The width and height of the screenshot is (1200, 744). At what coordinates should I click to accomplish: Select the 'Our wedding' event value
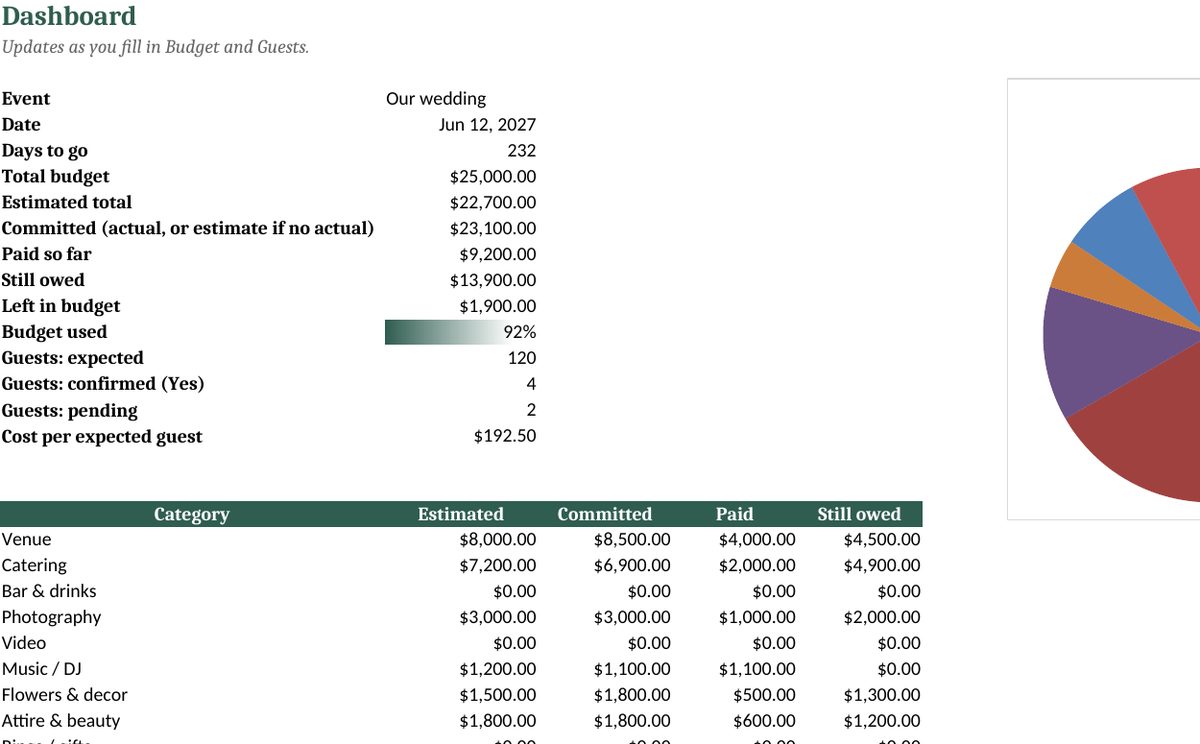pos(436,99)
